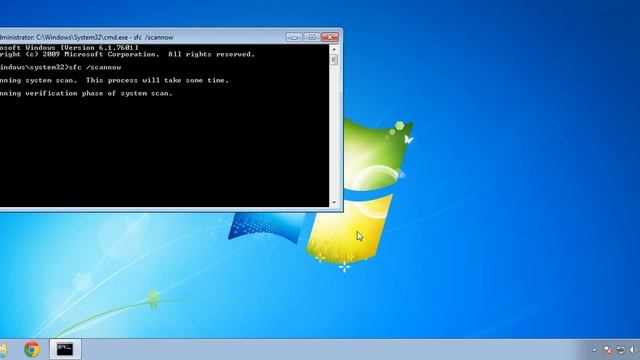The image size is (640, 360).
Task: Click the console scrollbar up arrow
Action: [x=334, y=49]
